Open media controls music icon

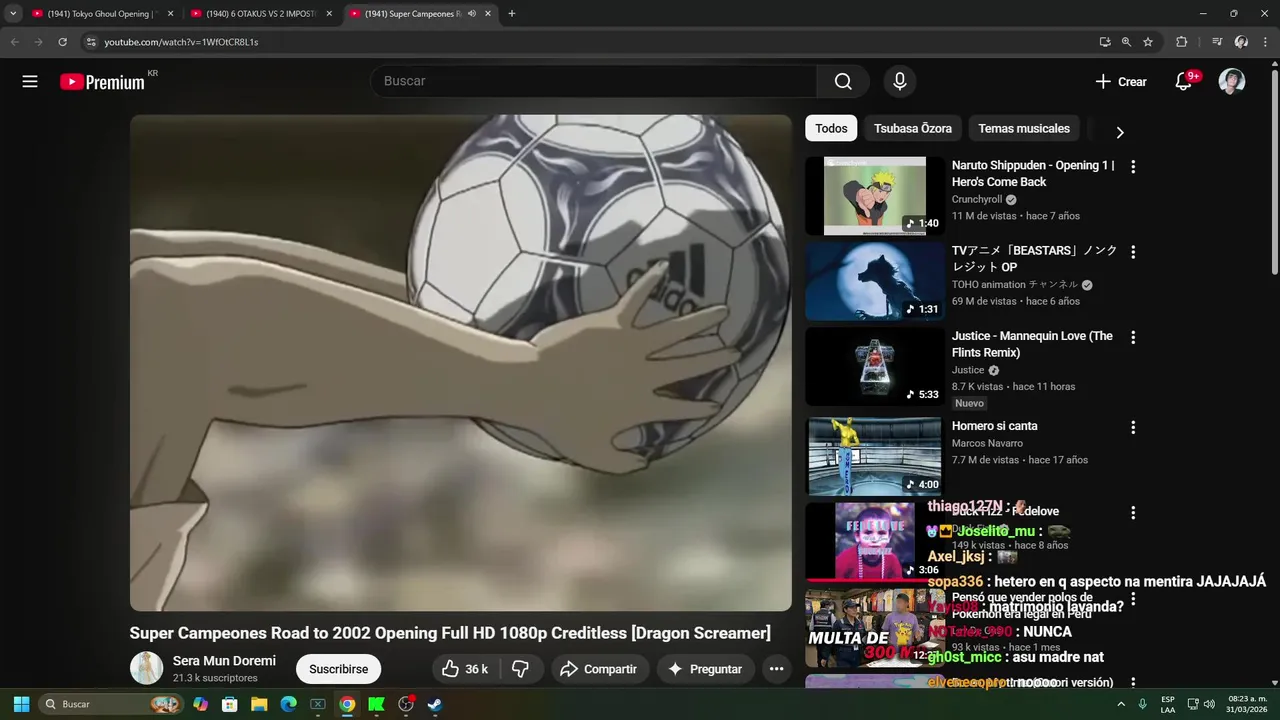click(1217, 42)
